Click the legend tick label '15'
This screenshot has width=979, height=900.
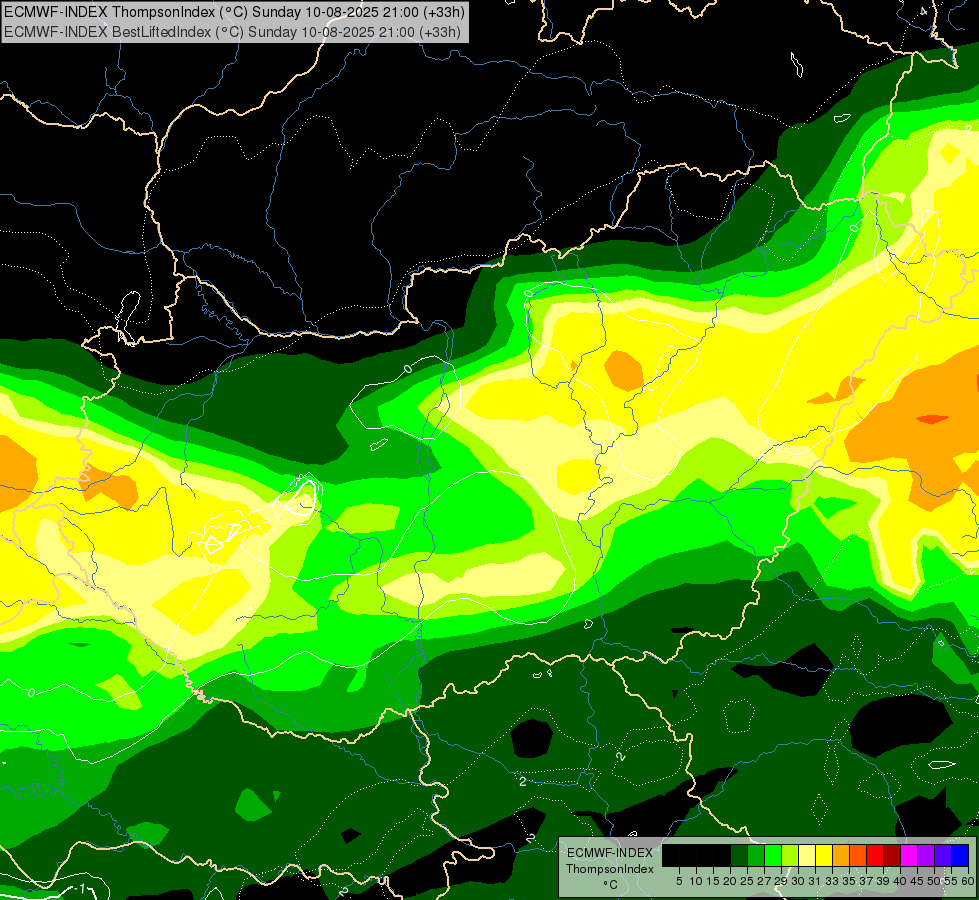coord(713,881)
